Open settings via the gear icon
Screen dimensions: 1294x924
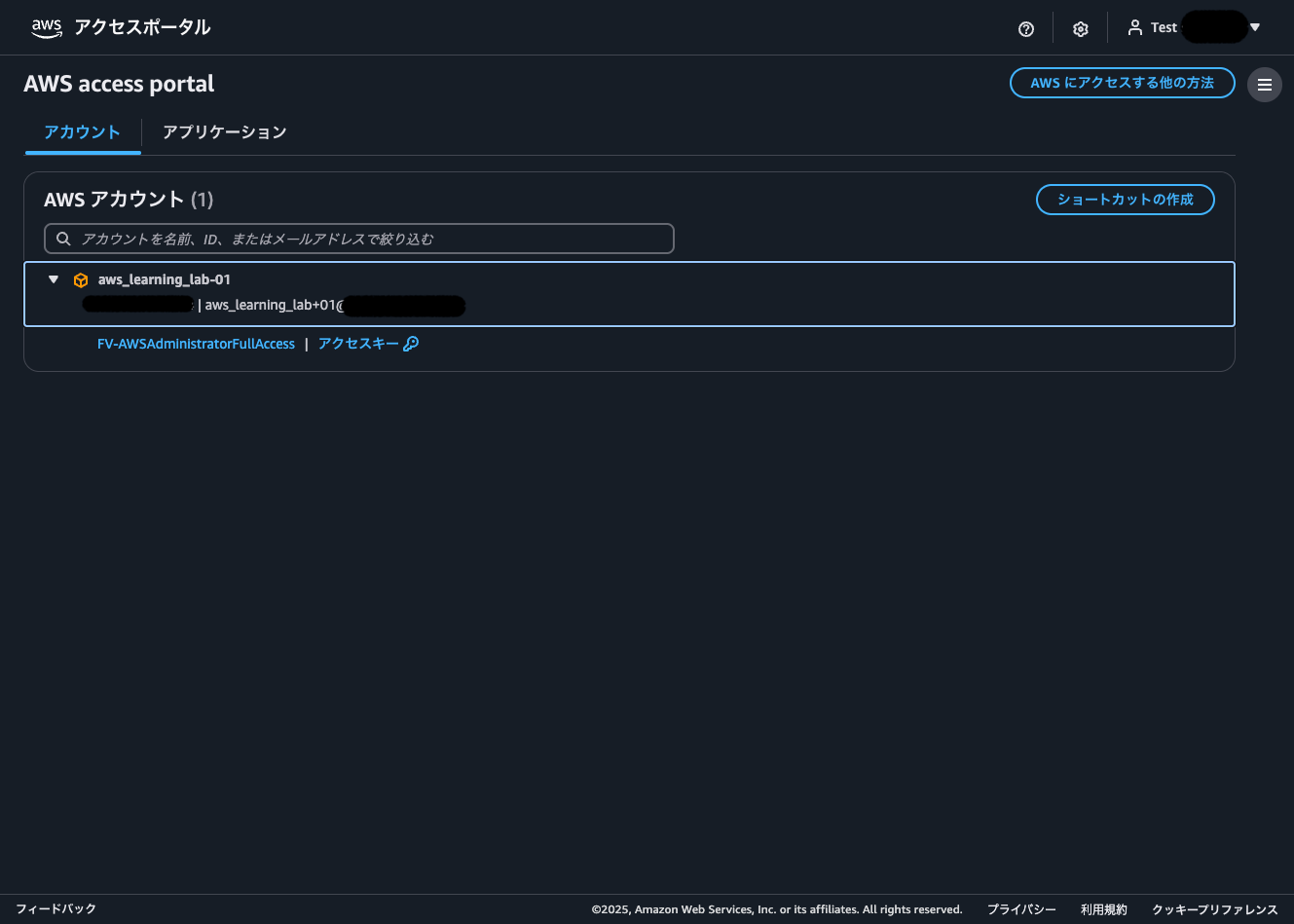tap(1080, 29)
